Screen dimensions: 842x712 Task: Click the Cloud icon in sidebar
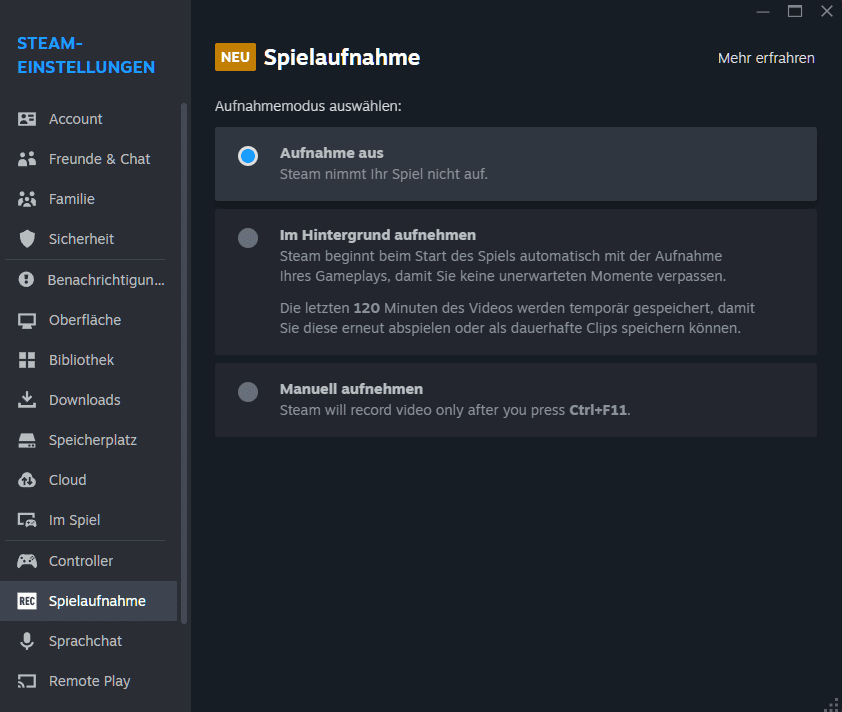(x=27, y=480)
